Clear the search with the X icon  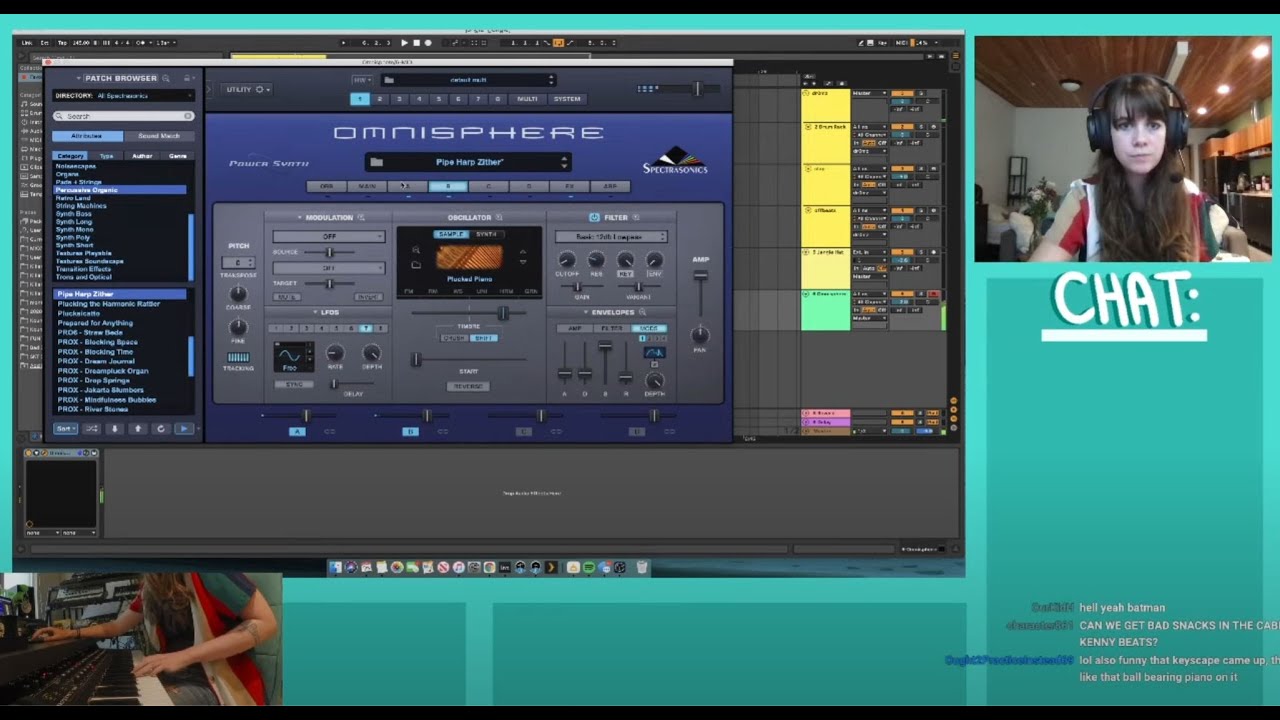tap(188, 116)
